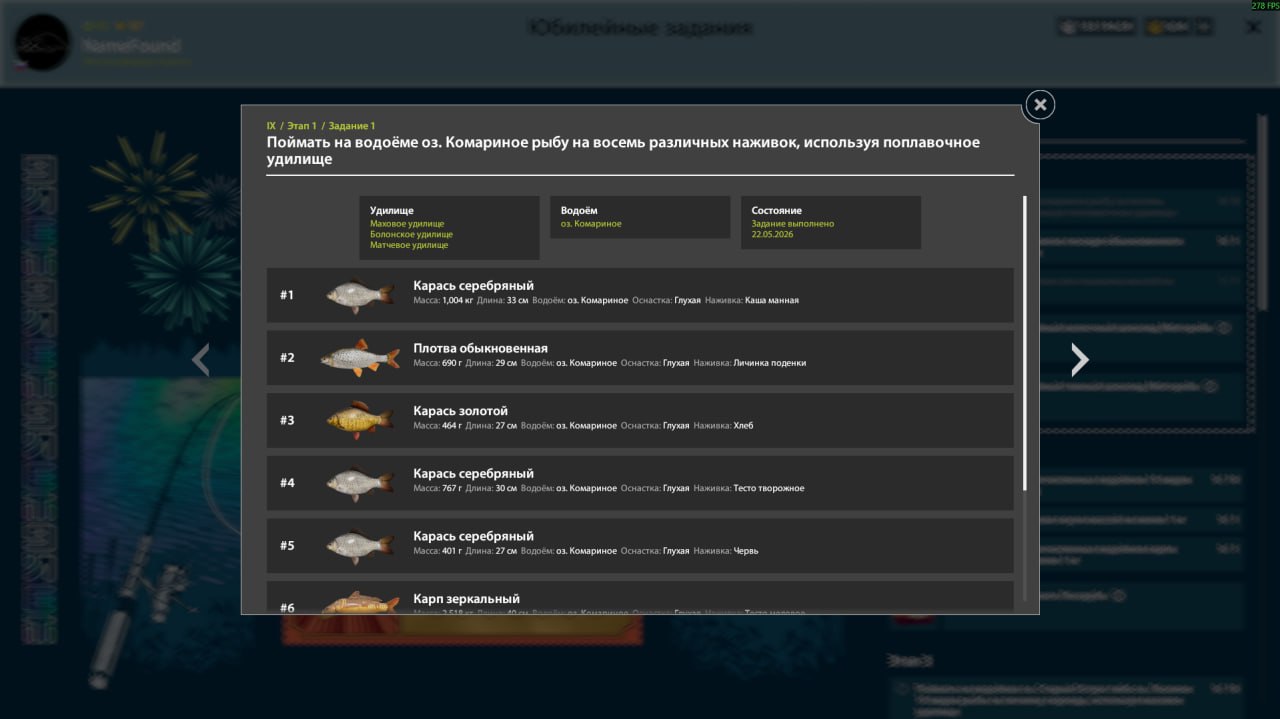Click the silver crucian fish image in row #1
The width and height of the screenshot is (1280, 719).
pos(359,295)
